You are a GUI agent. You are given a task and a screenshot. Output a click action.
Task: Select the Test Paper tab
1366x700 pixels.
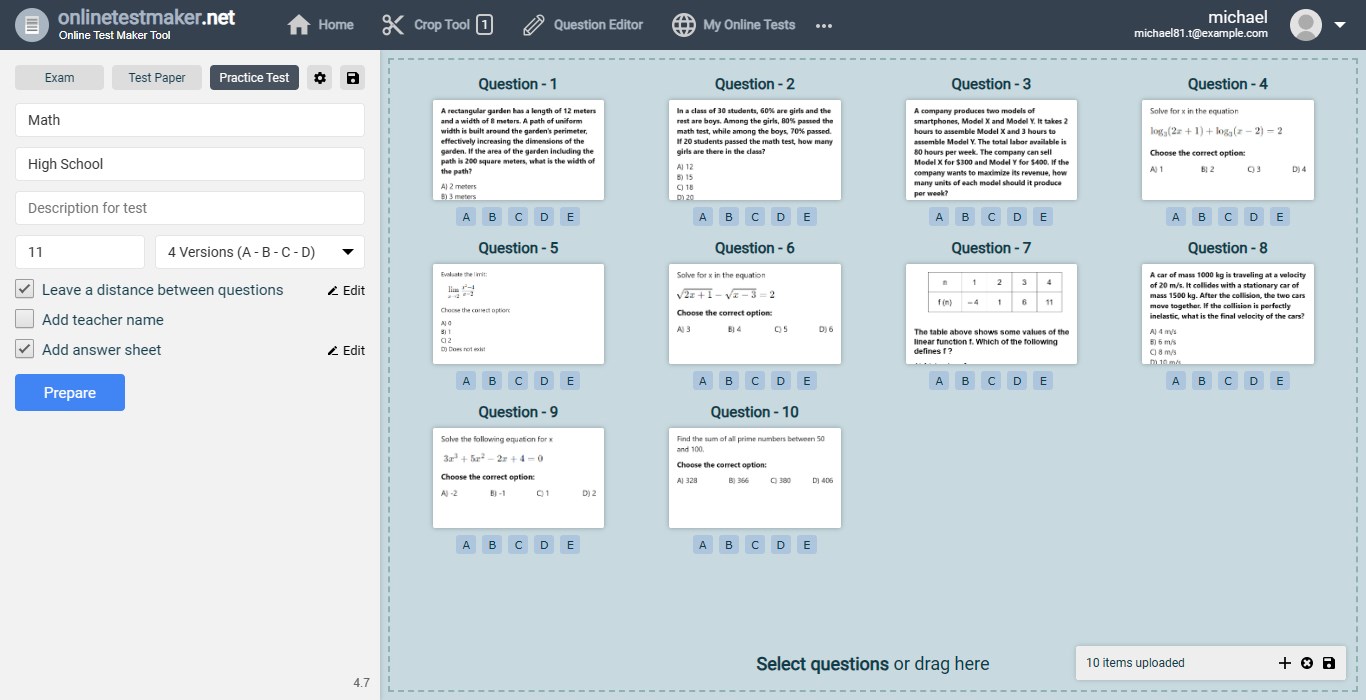click(x=157, y=78)
